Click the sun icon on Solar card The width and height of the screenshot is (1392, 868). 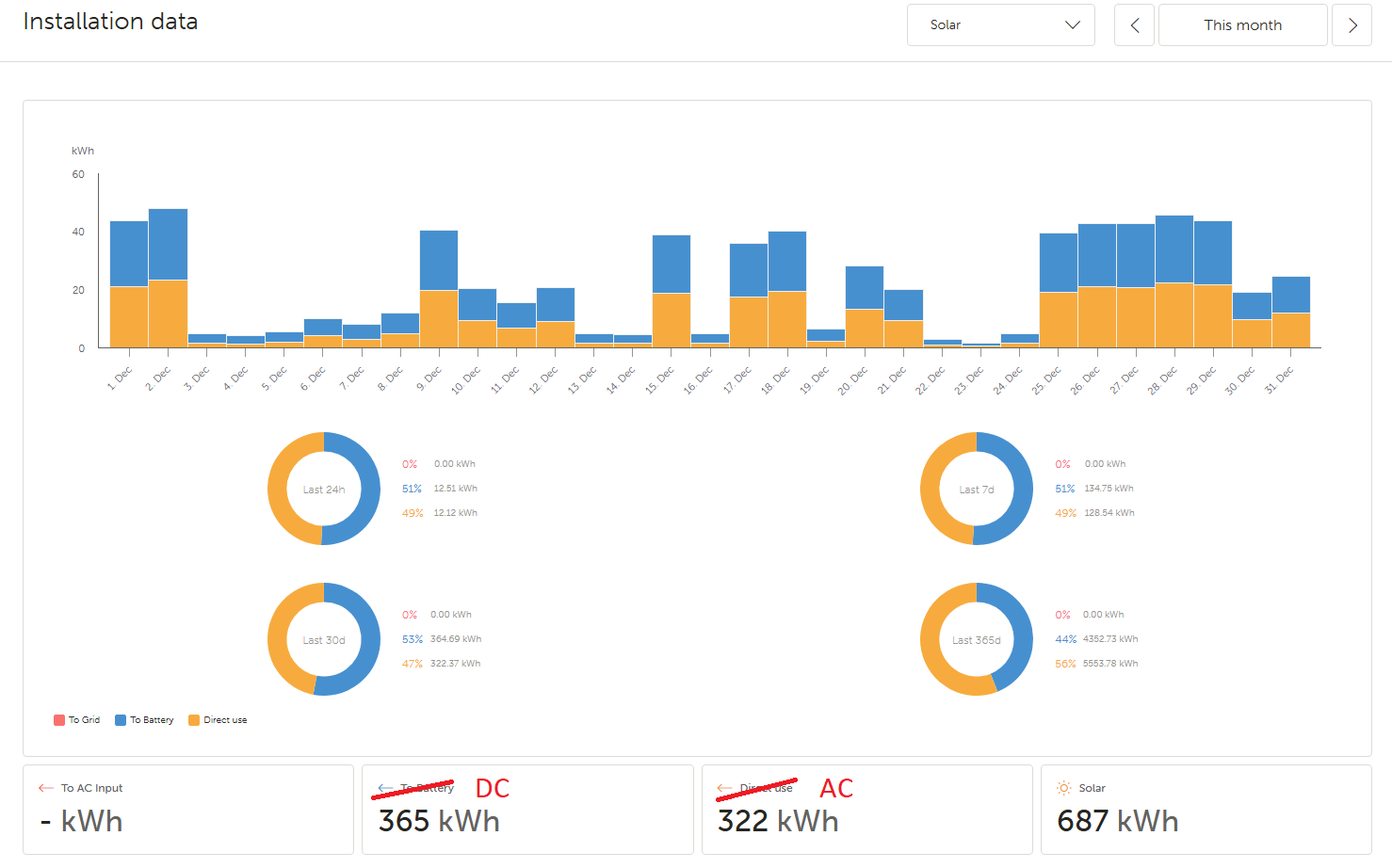coord(1064,788)
